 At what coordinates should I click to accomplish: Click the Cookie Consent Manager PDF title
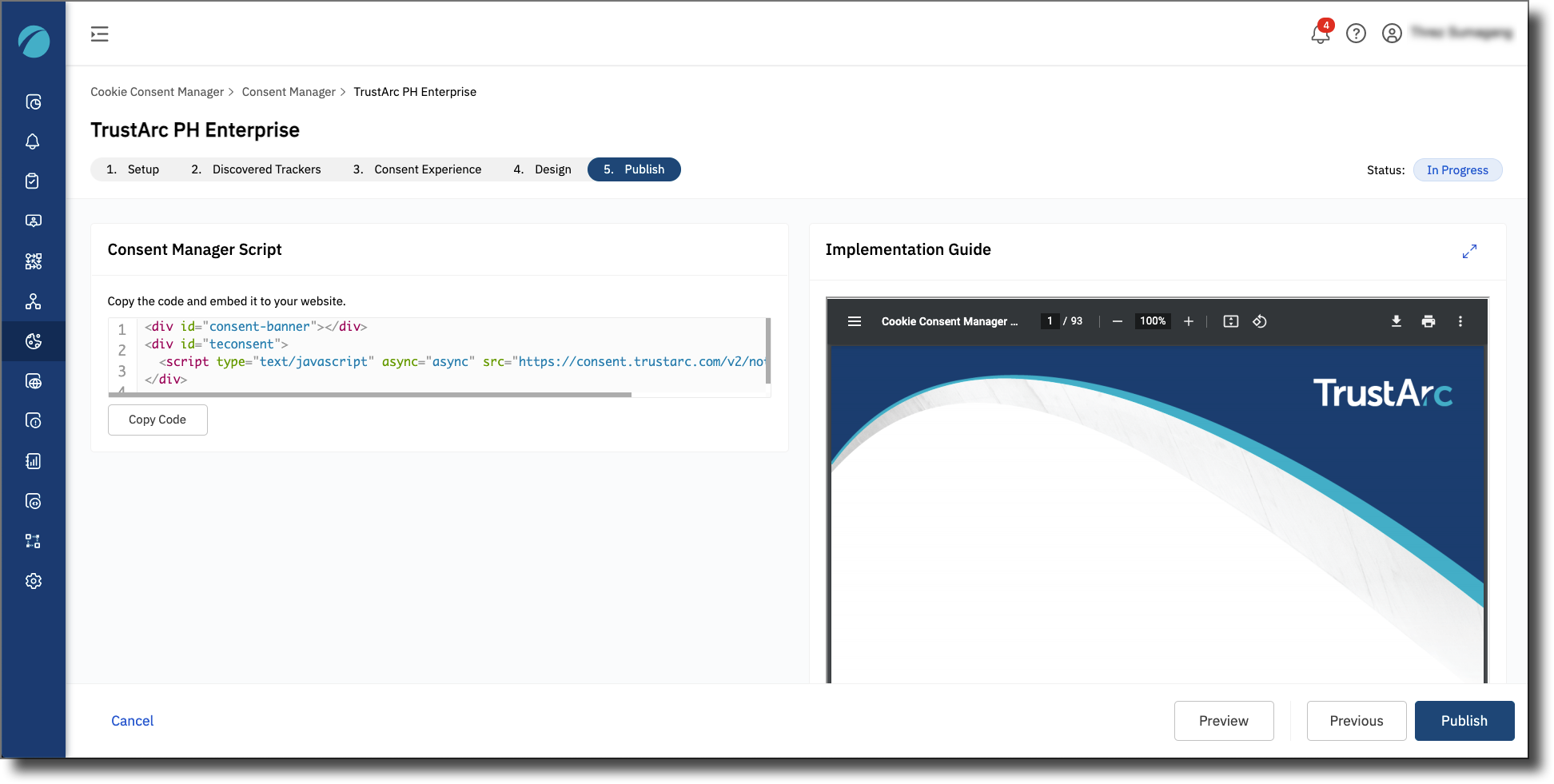[x=950, y=321]
